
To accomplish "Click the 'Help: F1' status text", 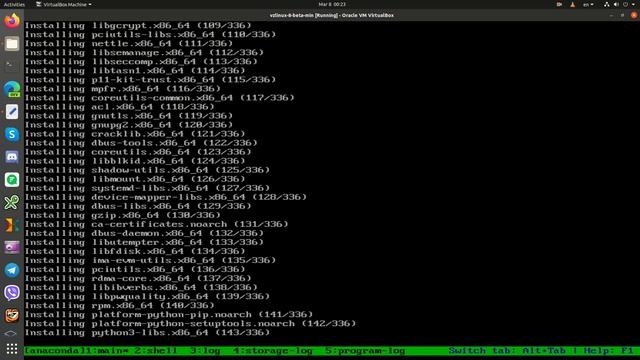I will tap(609, 351).
